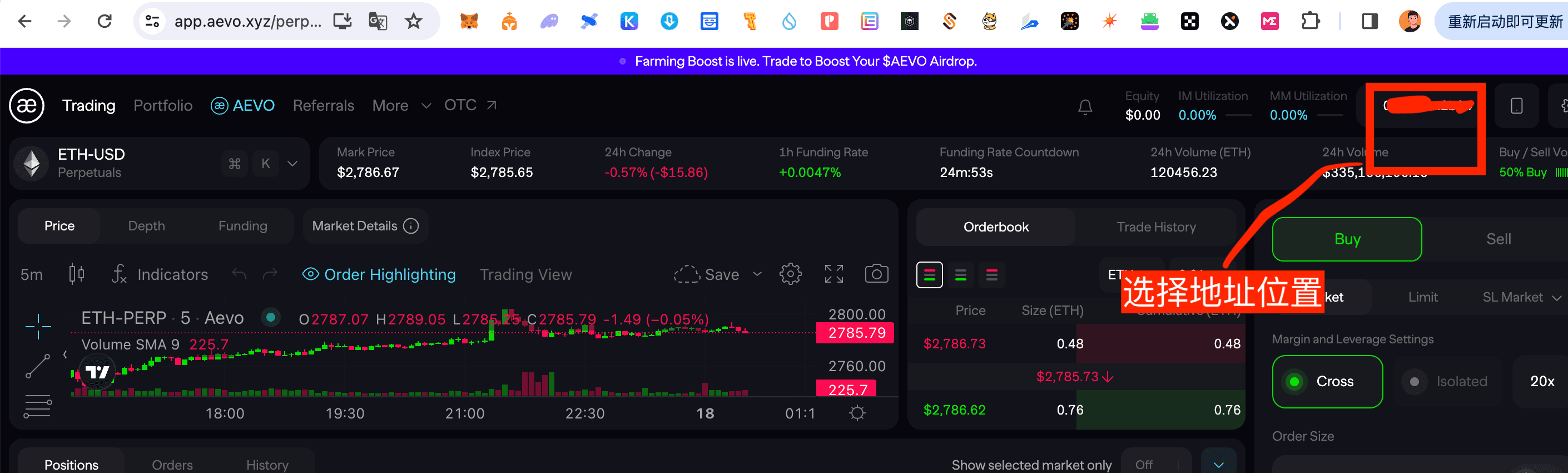This screenshot has height=473, width=1568.
Task: Open Indicators menu on chart
Action: [x=160, y=274]
